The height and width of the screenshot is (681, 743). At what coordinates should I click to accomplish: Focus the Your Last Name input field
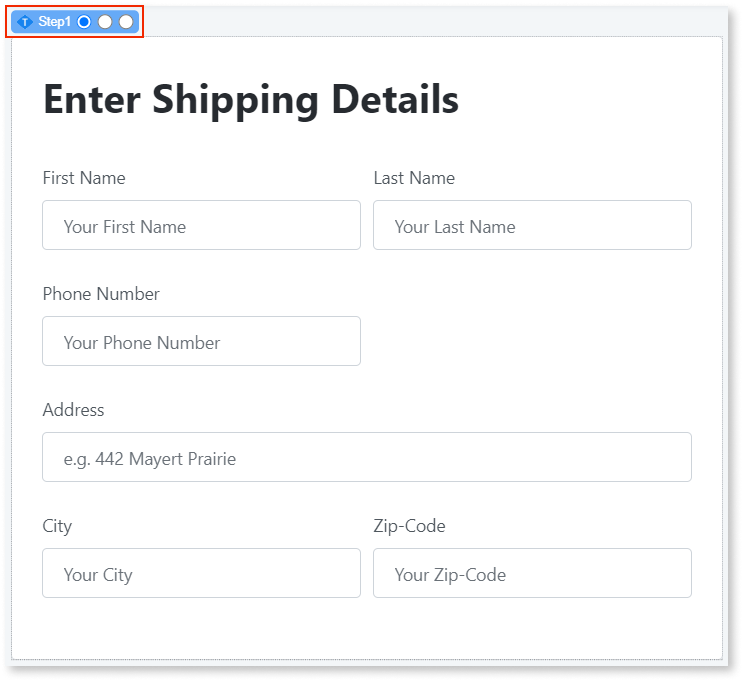click(532, 226)
